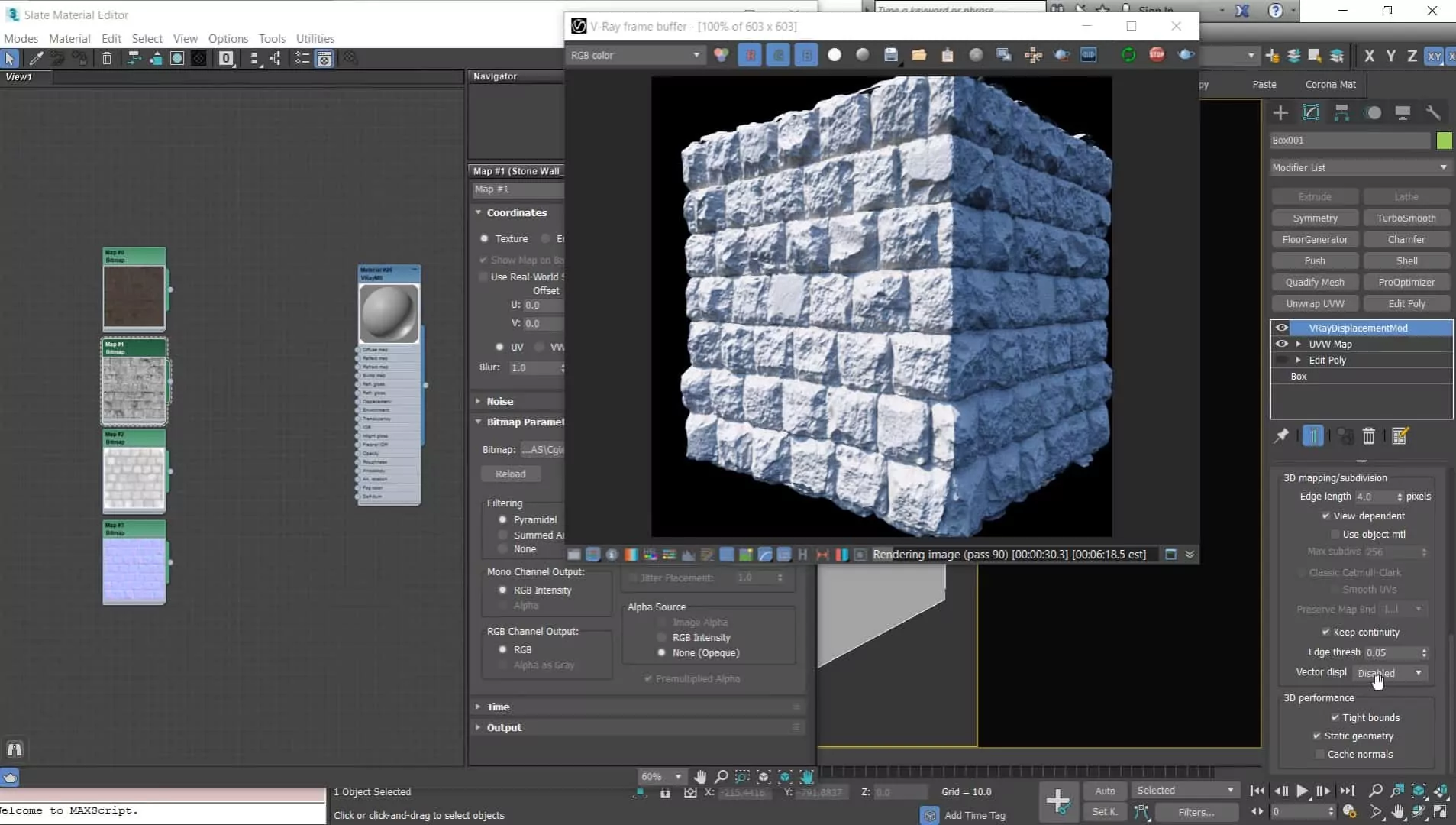Select the Pyramidal filtering radio button
The width and height of the screenshot is (1456, 825).
[502, 519]
